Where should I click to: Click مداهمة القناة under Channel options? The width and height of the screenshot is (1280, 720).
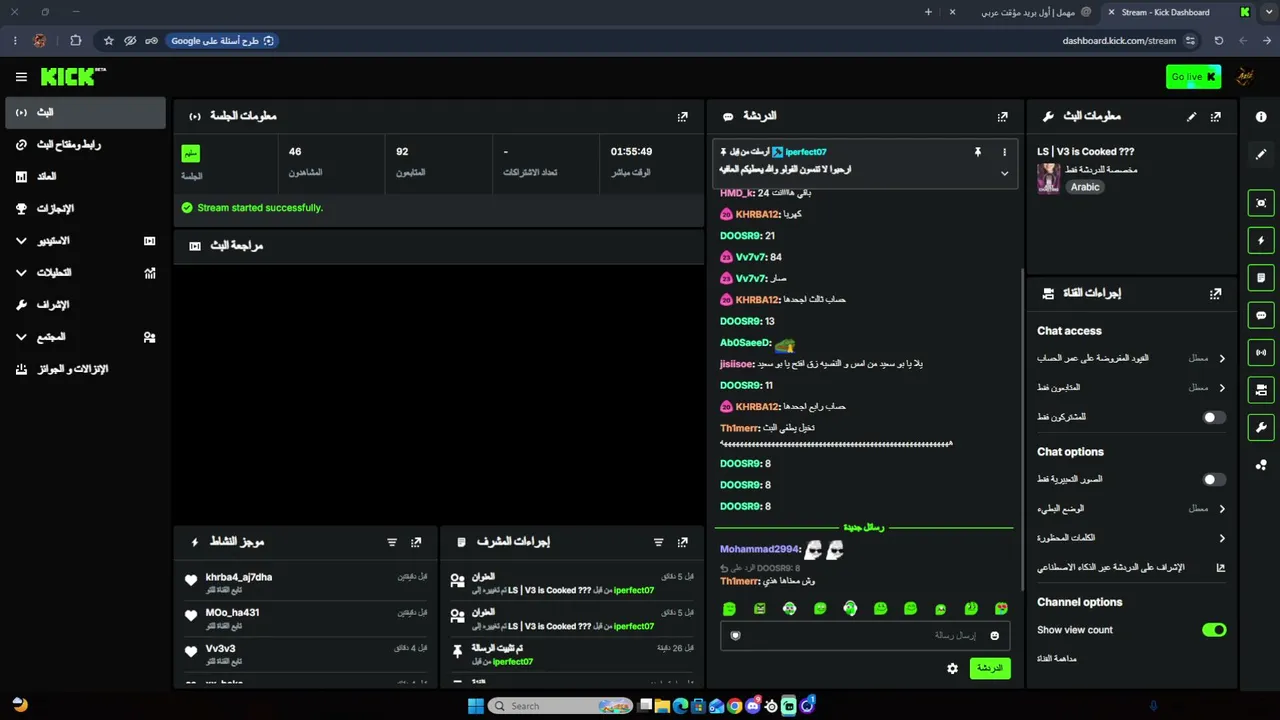point(1057,659)
